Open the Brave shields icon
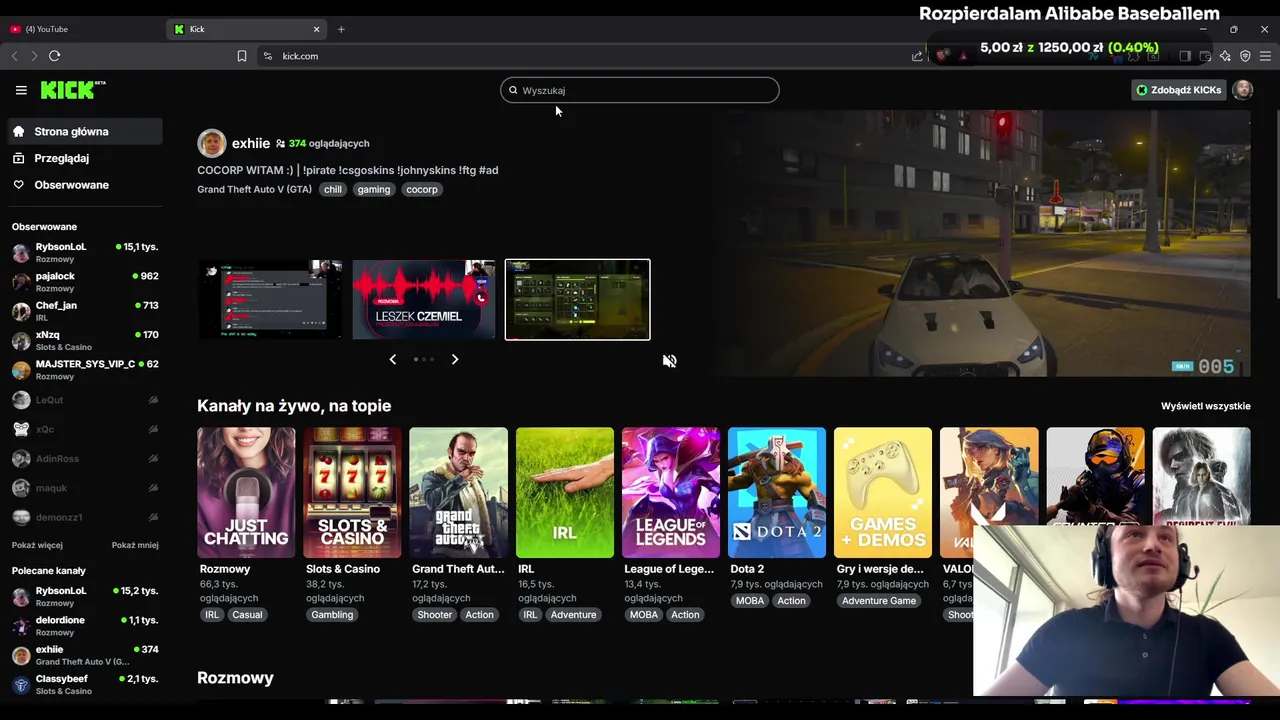This screenshot has height=720, width=1280. (942, 56)
